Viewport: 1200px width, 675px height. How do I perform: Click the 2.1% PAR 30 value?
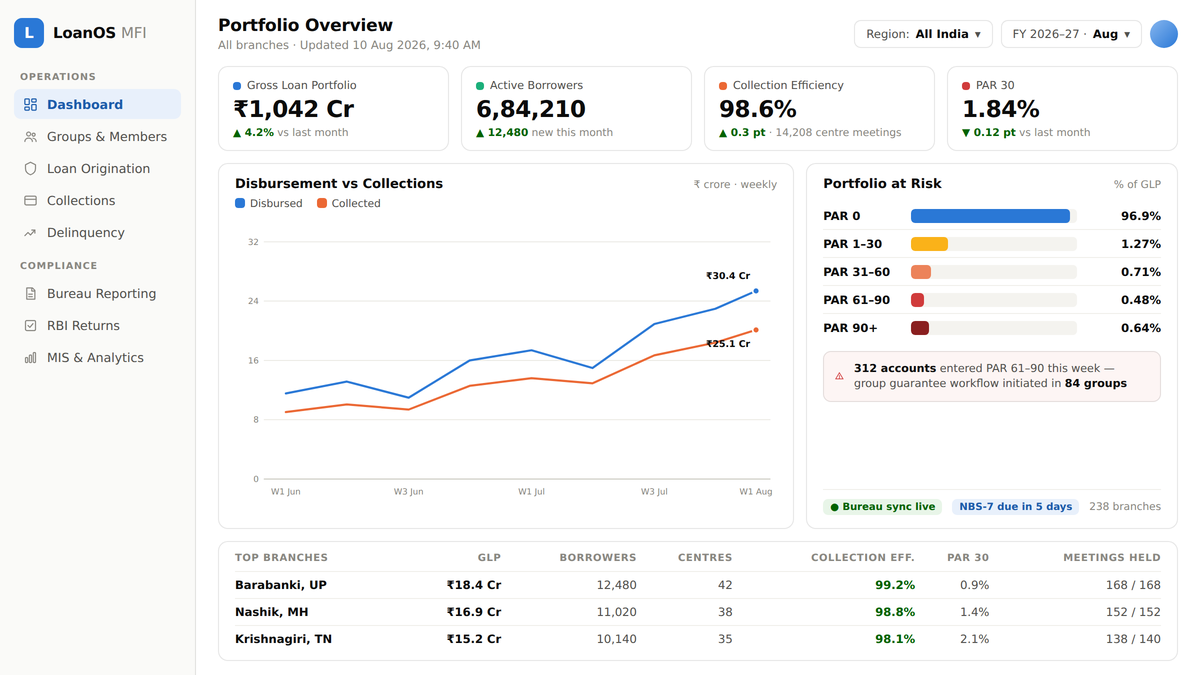click(974, 639)
